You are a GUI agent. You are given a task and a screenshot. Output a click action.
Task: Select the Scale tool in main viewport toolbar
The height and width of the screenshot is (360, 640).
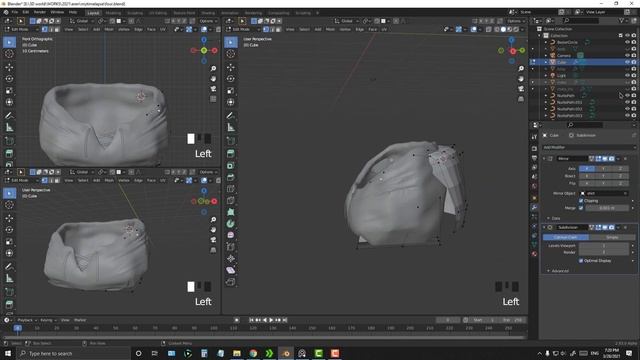point(231,91)
